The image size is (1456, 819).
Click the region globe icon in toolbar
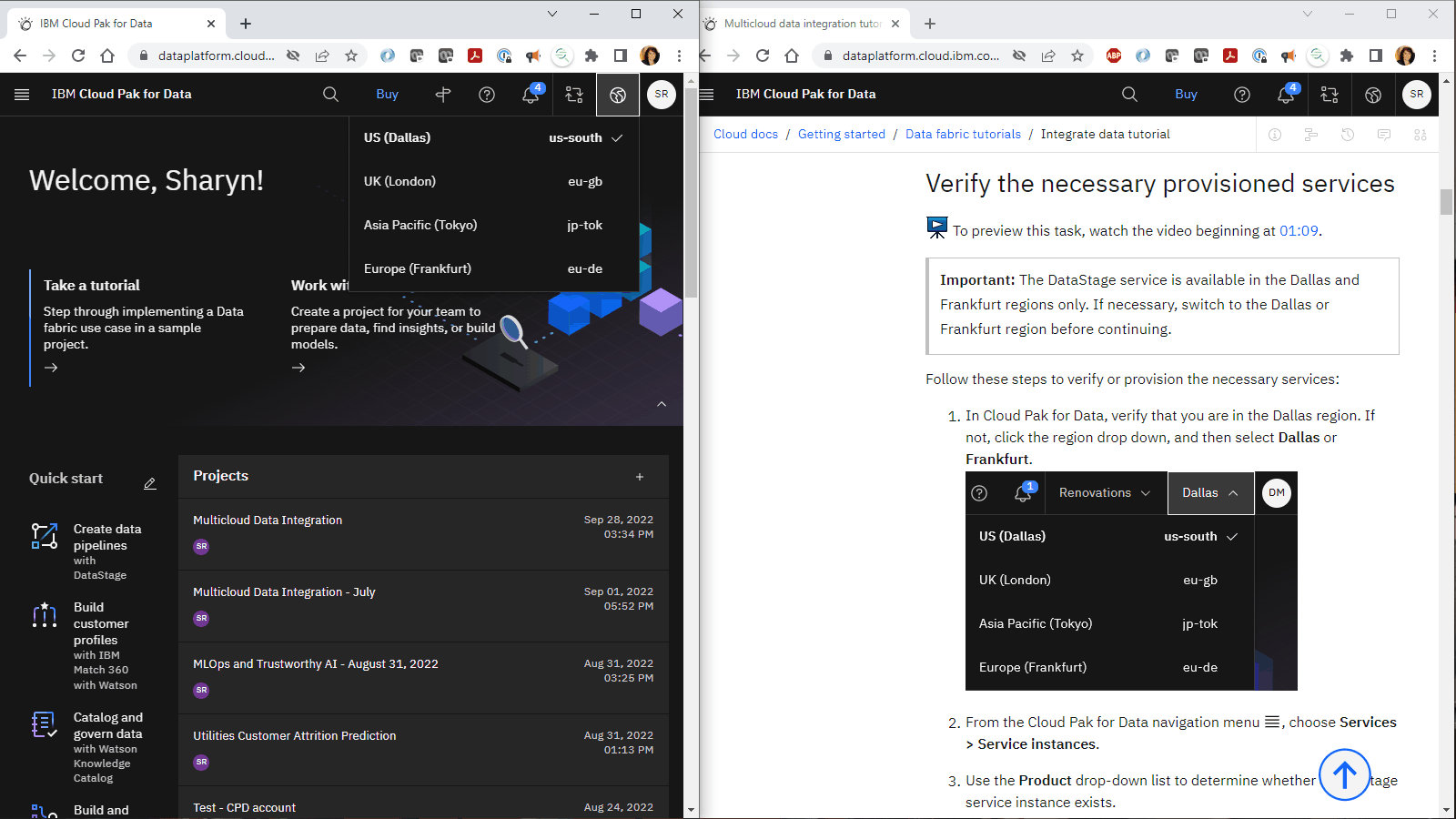[618, 95]
